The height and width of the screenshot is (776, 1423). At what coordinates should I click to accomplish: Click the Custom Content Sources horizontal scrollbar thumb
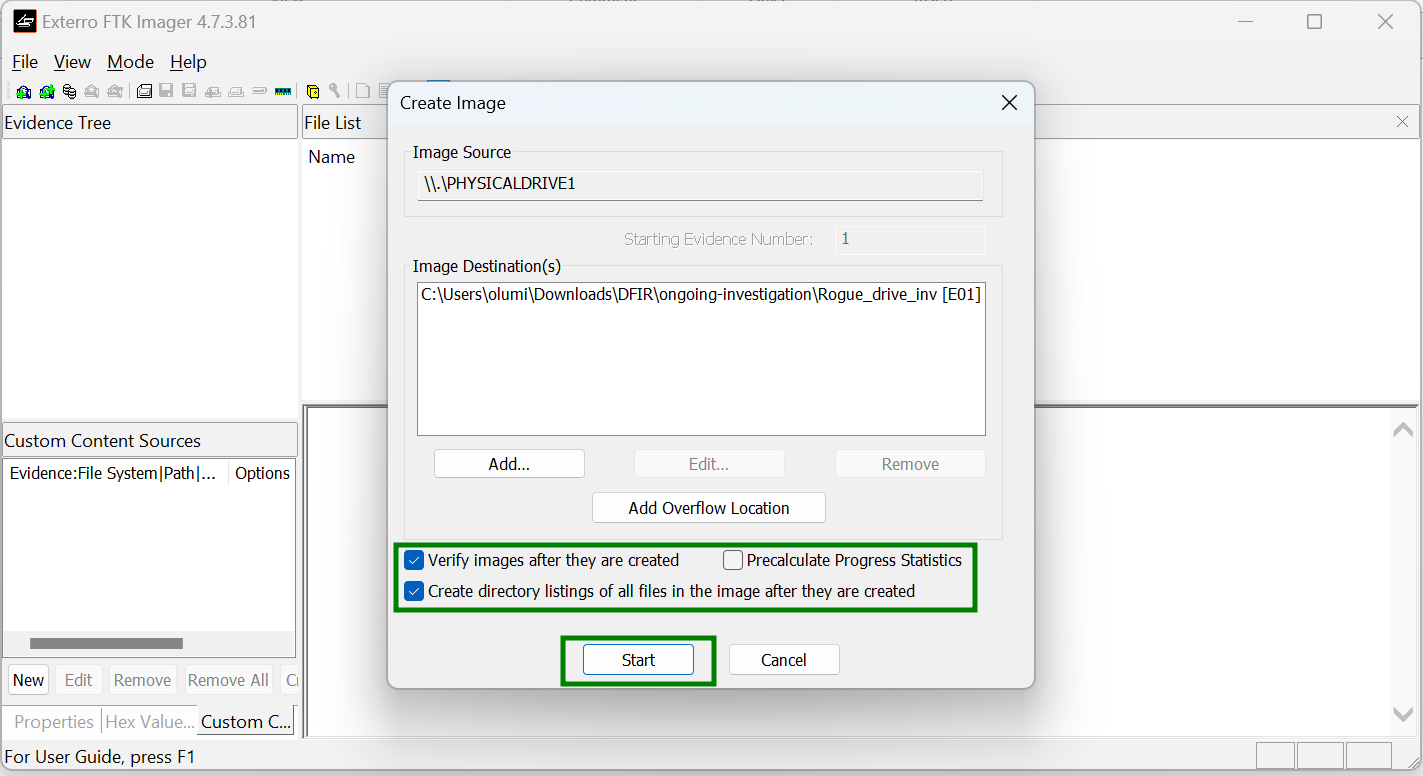[106, 643]
